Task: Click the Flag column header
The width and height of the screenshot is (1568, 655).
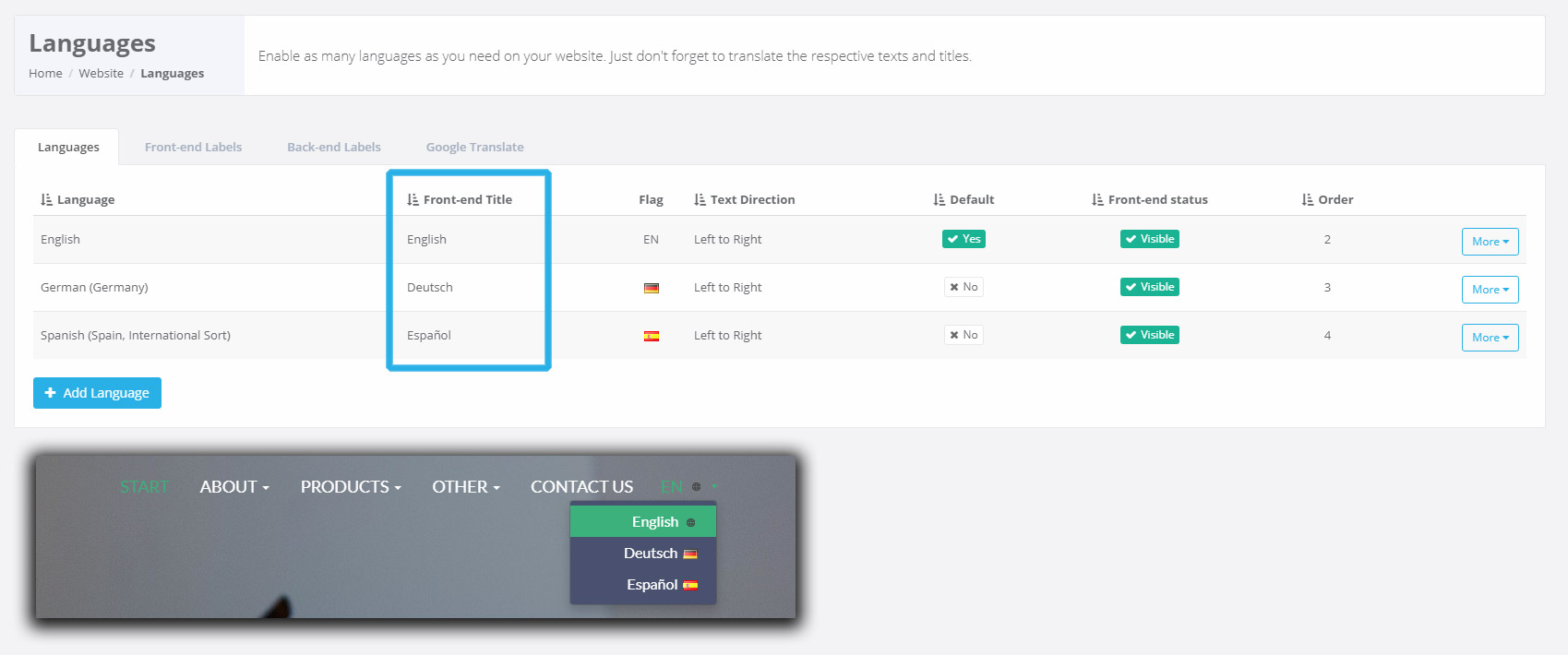Action: (651, 199)
